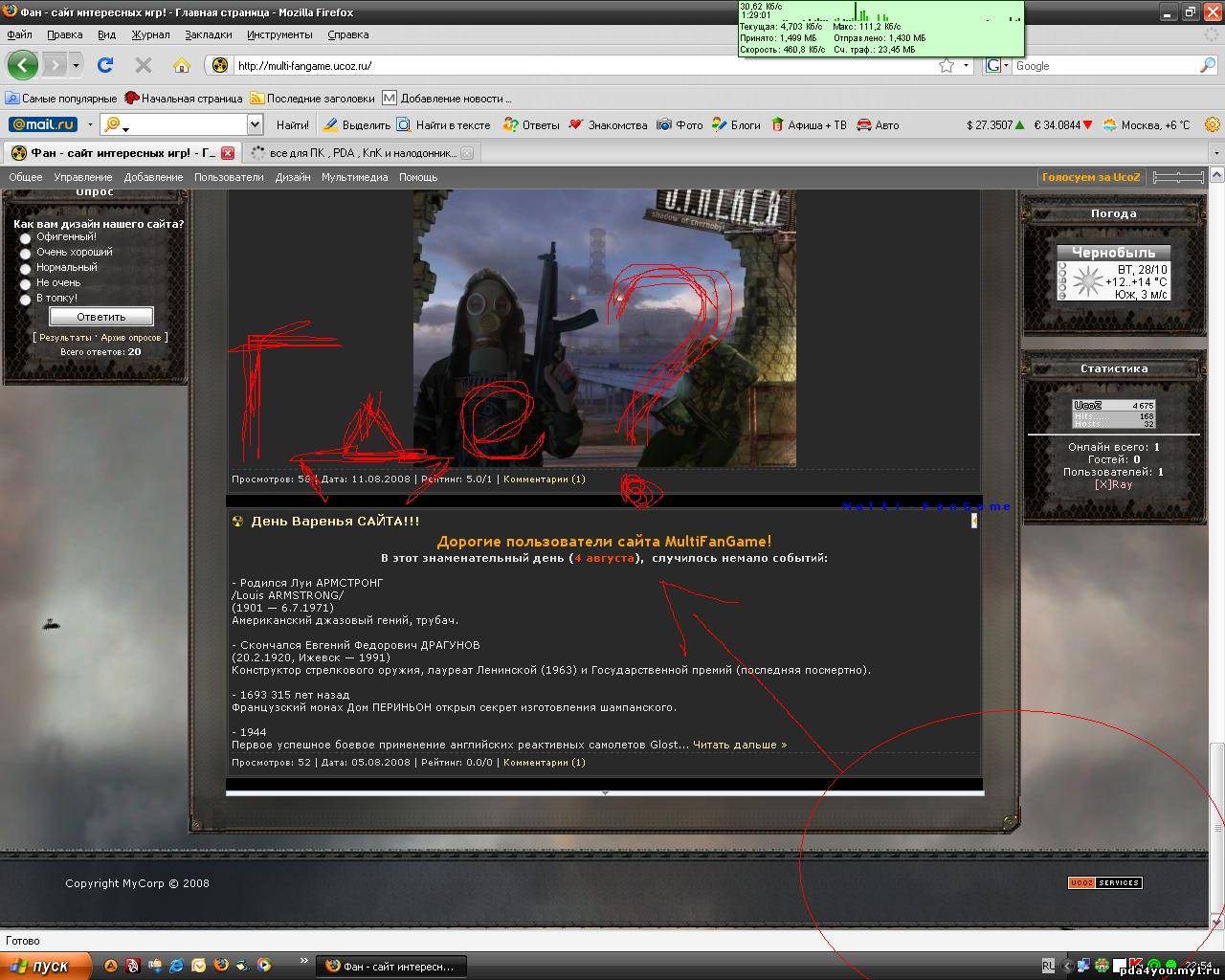Image resolution: width=1225 pixels, height=980 pixels.
Task: Open Афиша + ТВ on mail.ru toolbar
Action: coord(809,125)
